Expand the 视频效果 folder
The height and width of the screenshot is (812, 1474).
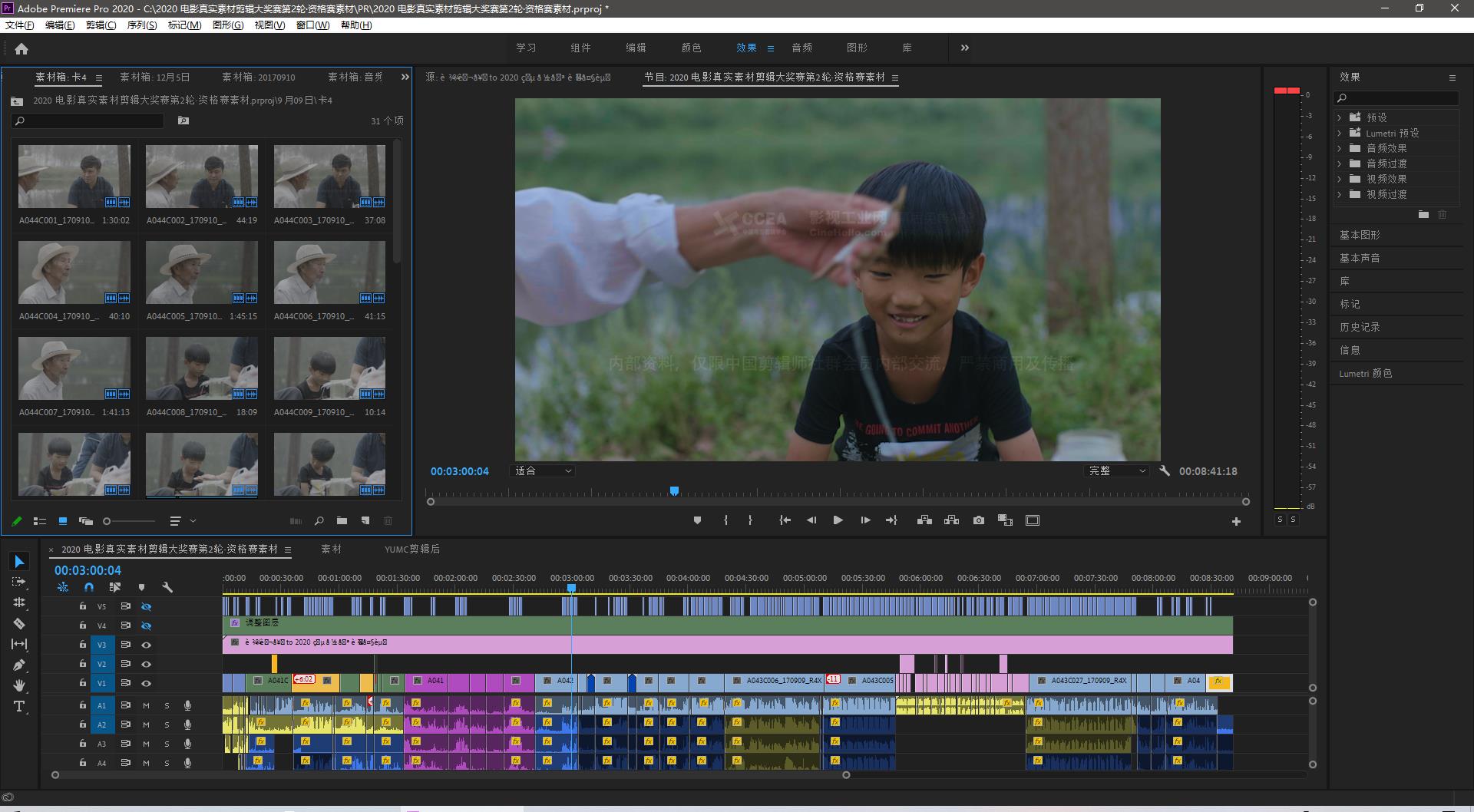(1340, 179)
